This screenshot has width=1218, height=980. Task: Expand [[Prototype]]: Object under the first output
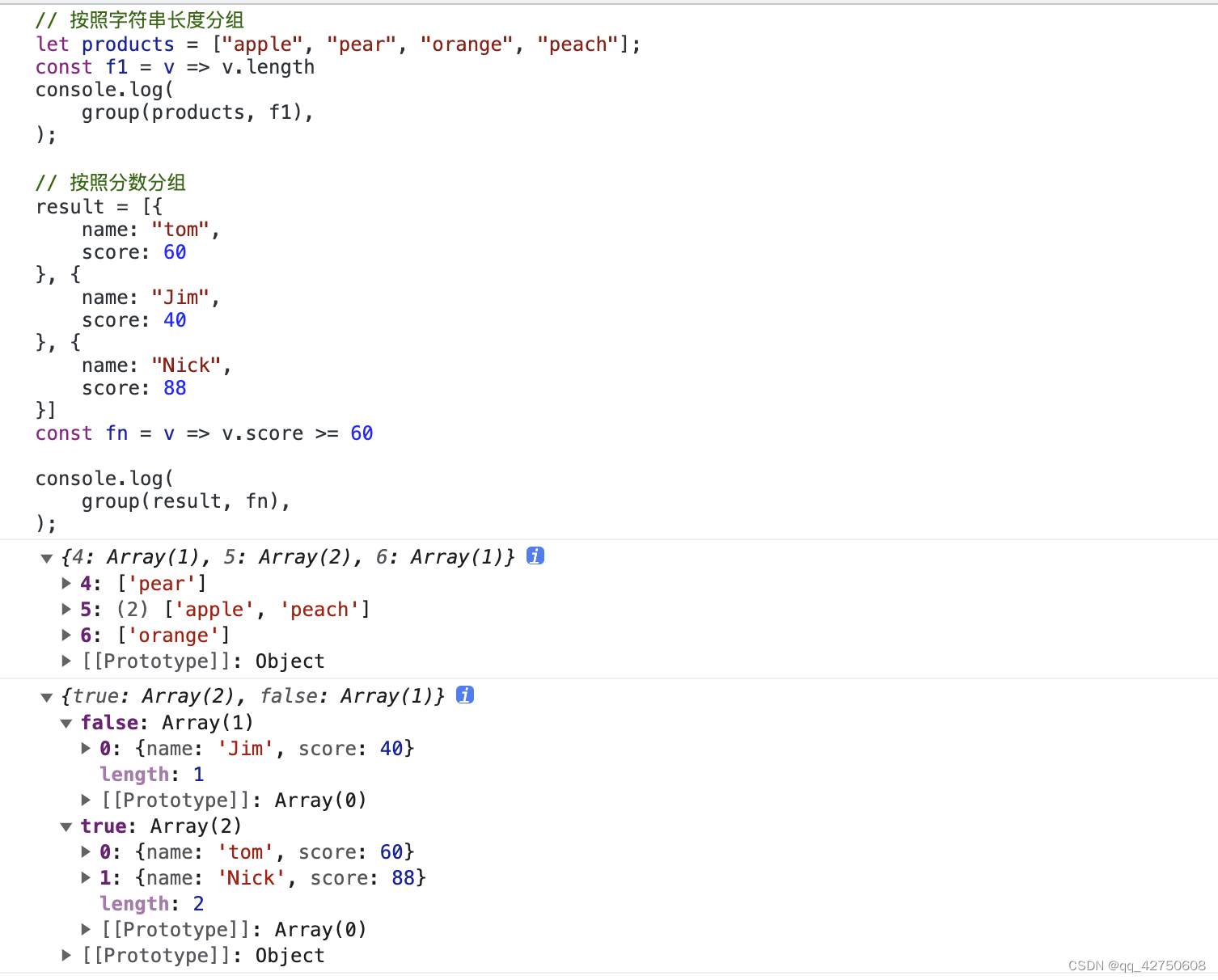coord(66,661)
